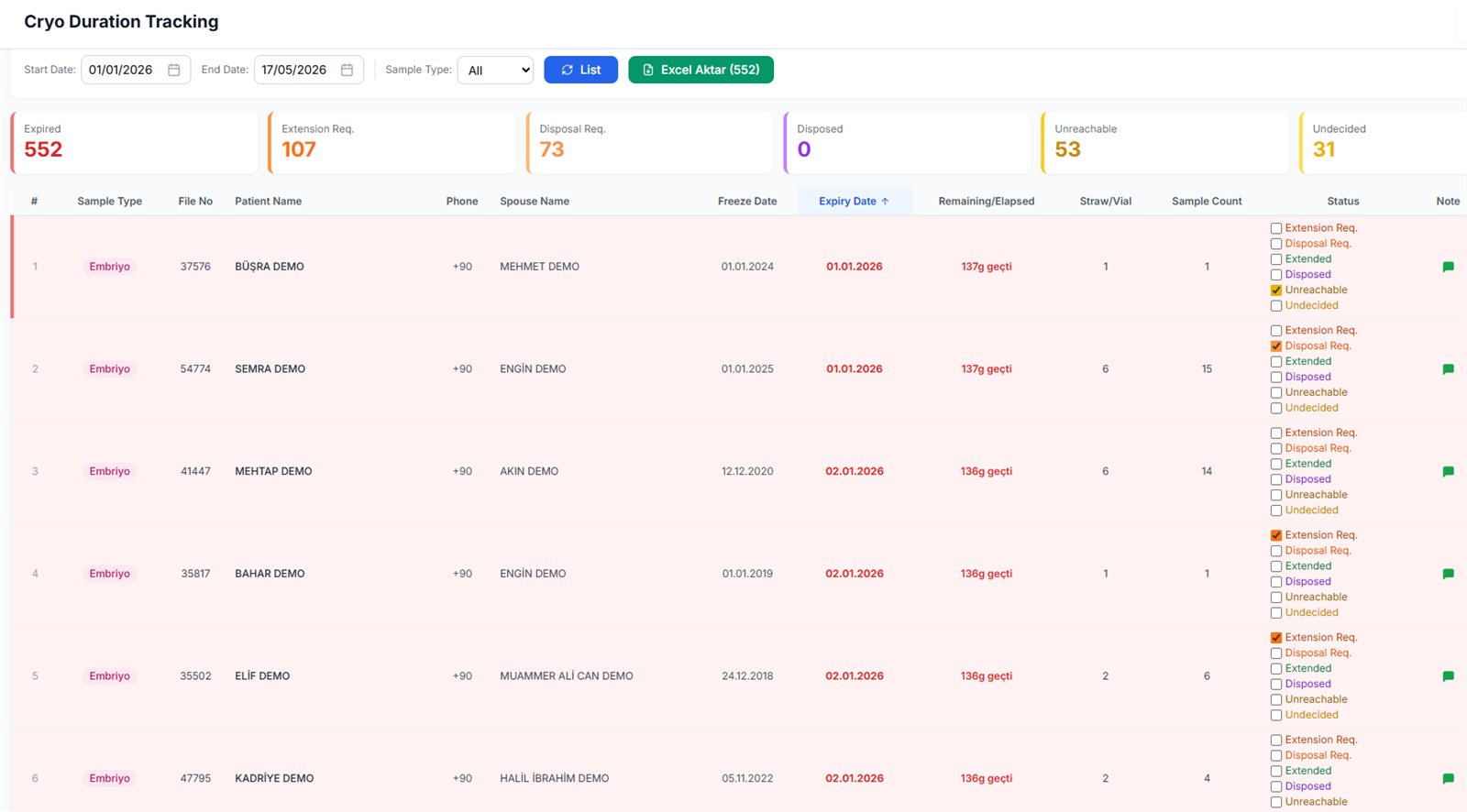Open the Sample Type dropdown
Image resolution: width=1467 pixels, height=812 pixels.
coord(495,70)
